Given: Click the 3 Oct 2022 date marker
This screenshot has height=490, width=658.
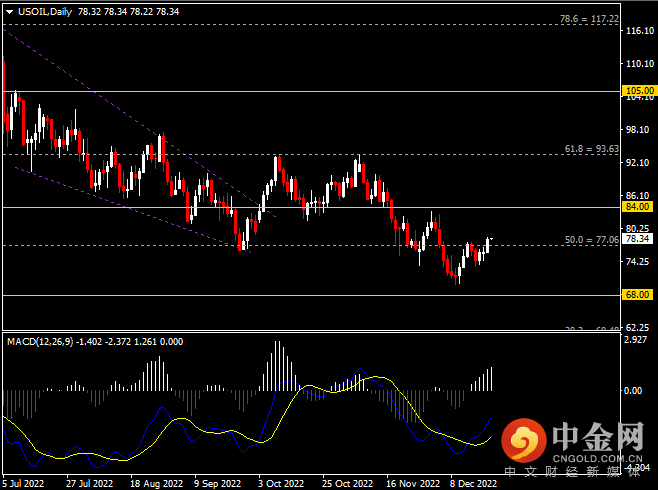Looking at the screenshot, I should pos(278,481).
